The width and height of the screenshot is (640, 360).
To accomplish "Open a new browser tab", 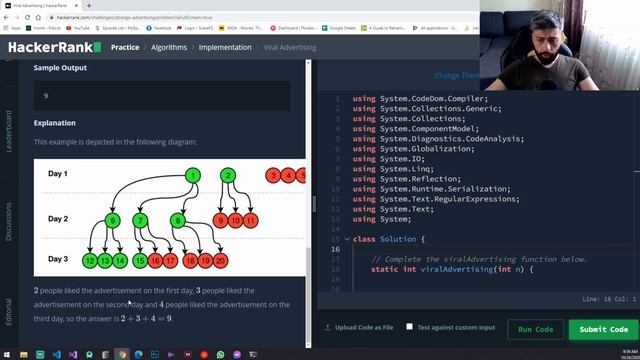I will point(89,6).
